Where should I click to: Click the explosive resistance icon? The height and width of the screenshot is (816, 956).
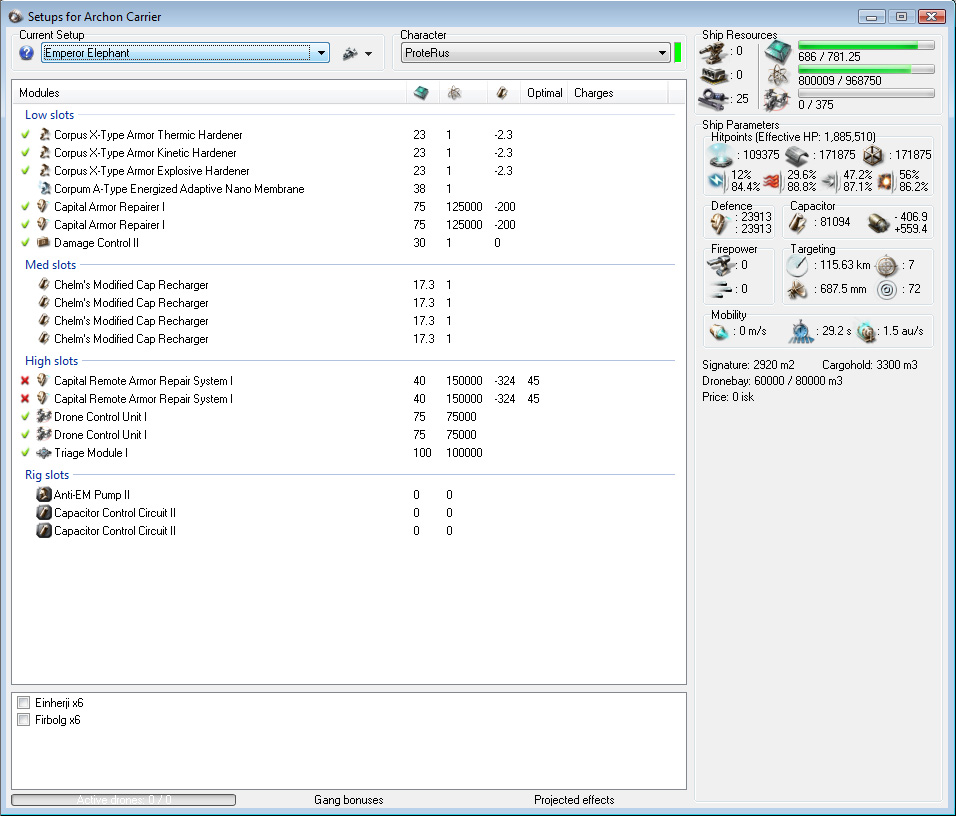(x=885, y=181)
